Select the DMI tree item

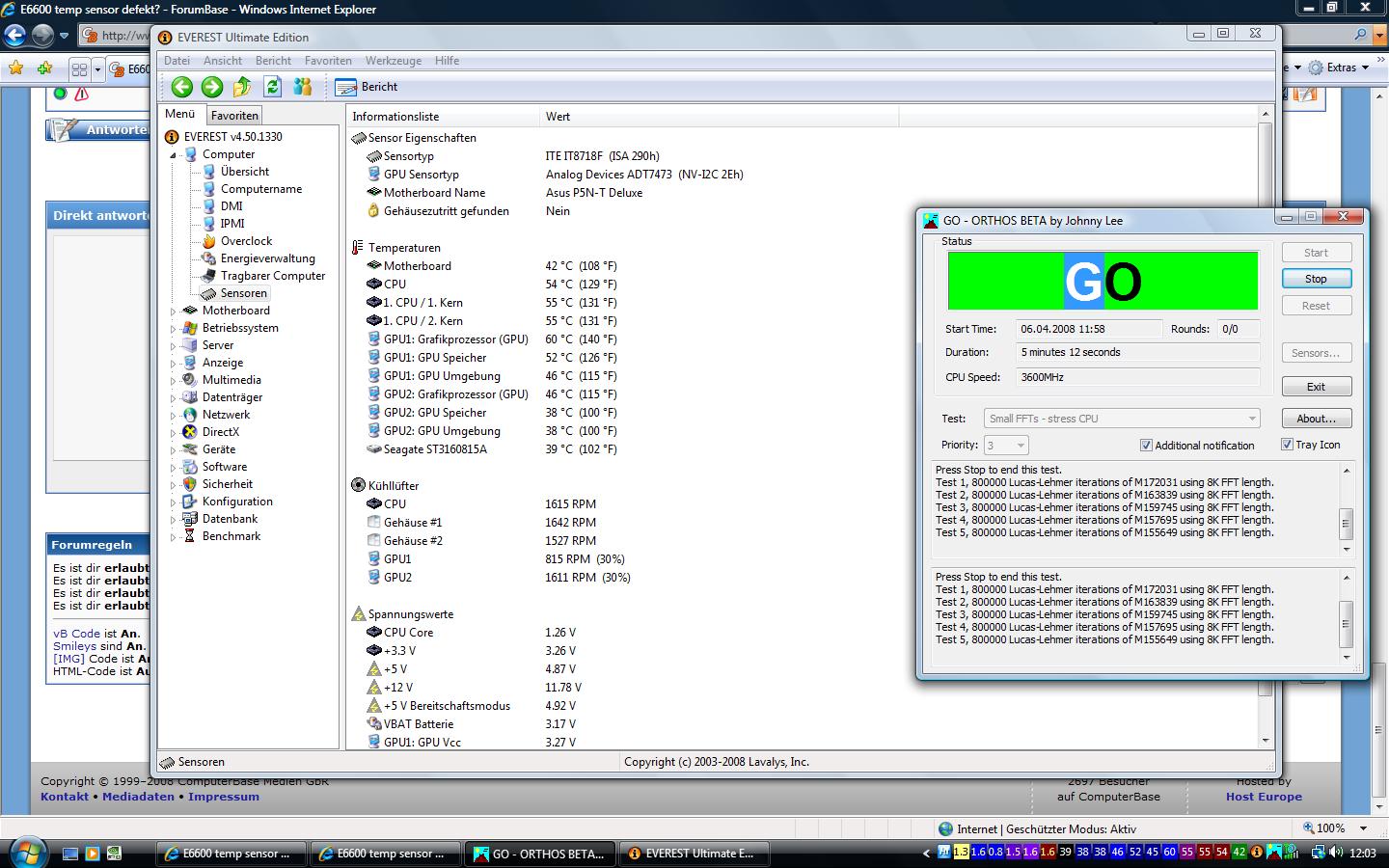(x=231, y=206)
